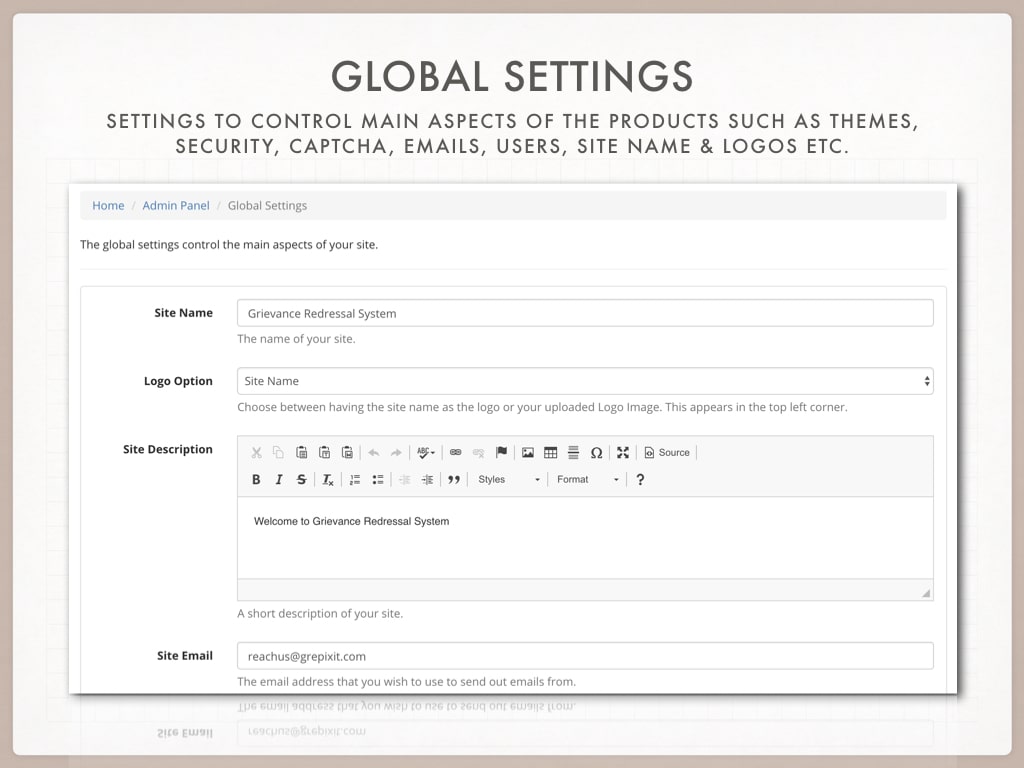The height and width of the screenshot is (768, 1024).
Task: Go to Home via breadcrumb
Action: pos(108,205)
